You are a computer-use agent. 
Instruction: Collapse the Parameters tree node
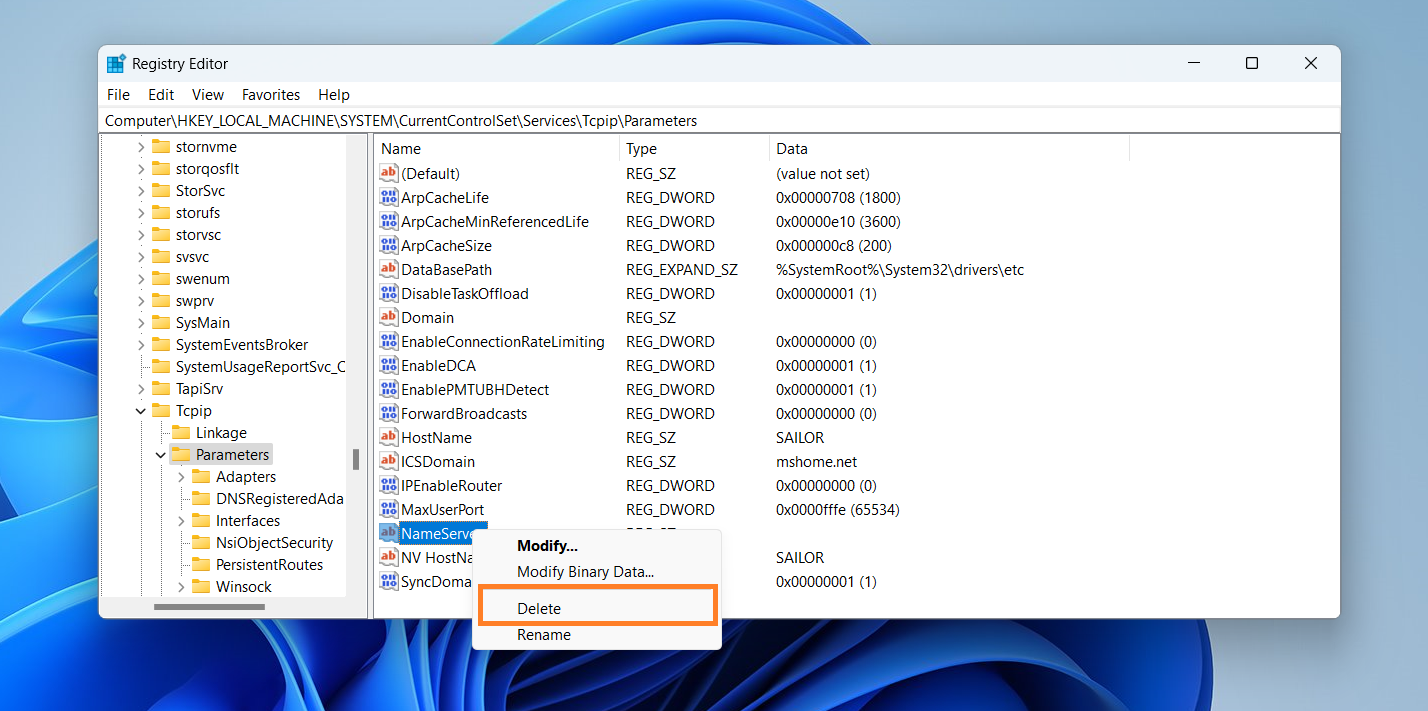pyautogui.click(x=161, y=455)
